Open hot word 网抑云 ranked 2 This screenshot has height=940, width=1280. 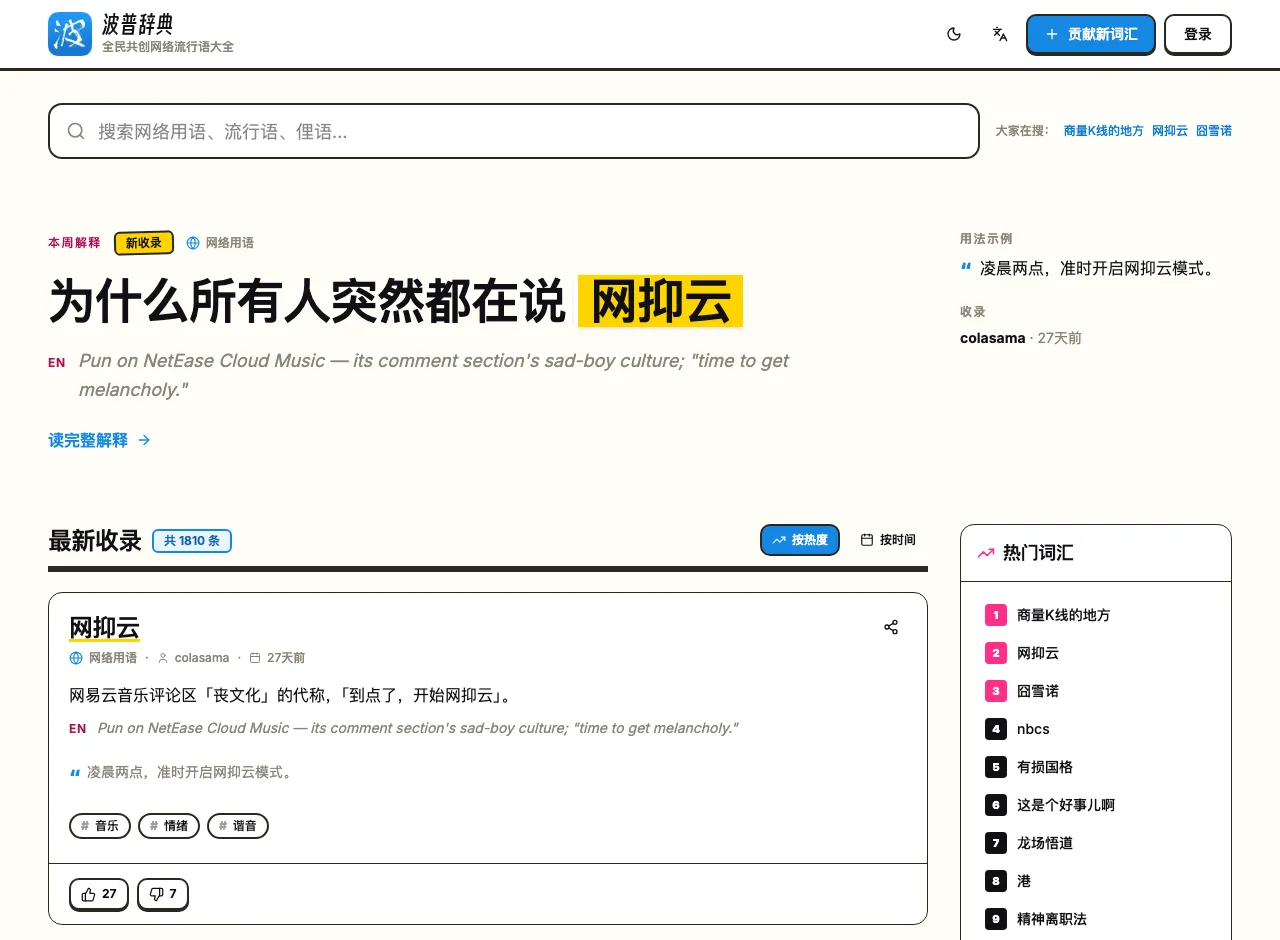(1037, 653)
